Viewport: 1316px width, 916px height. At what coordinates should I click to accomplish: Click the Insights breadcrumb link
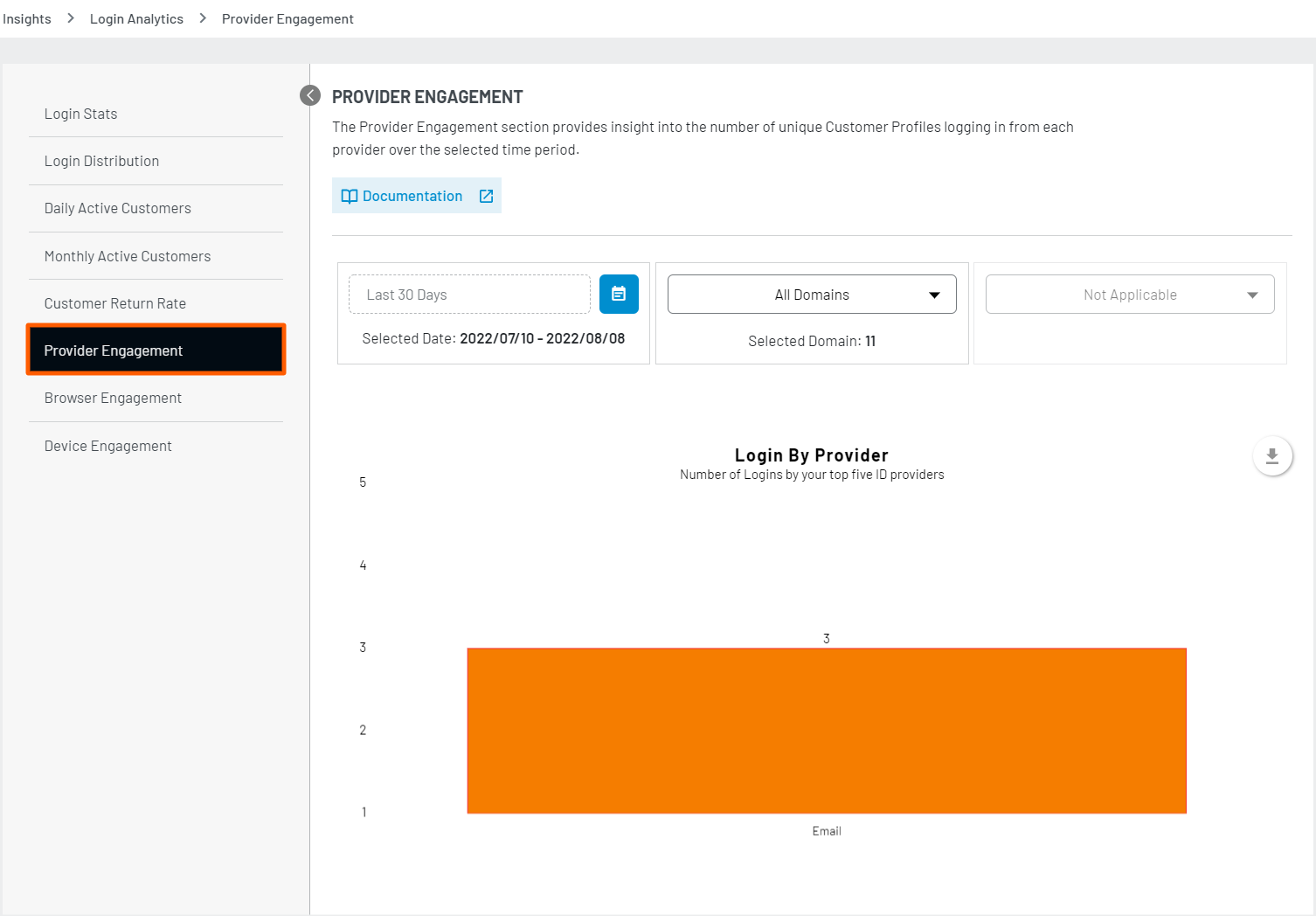[x=27, y=19]
